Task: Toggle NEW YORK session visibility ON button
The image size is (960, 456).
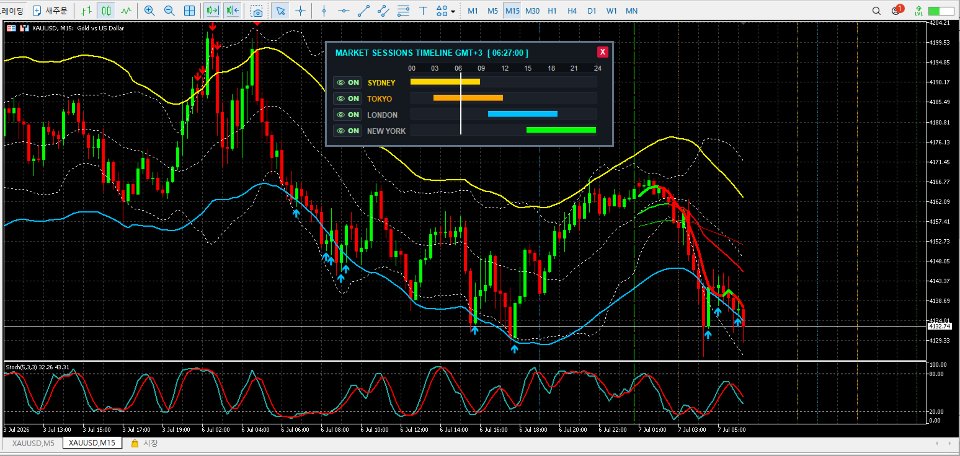Action: point(347,130)
